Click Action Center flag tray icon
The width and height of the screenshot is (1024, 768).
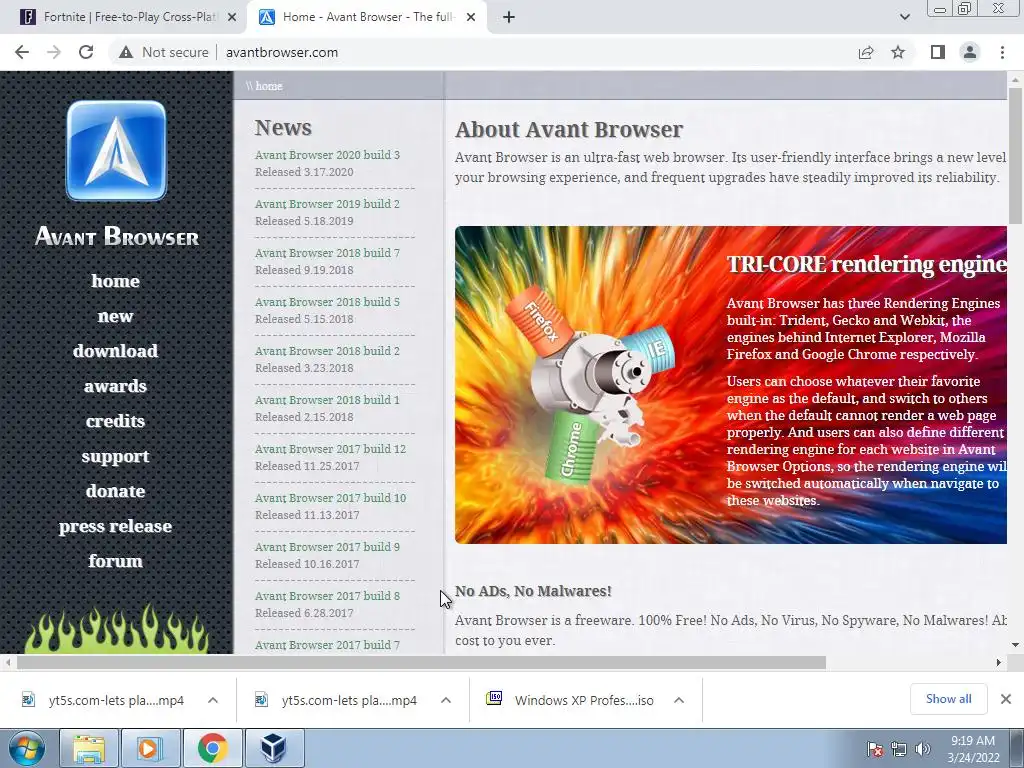tap(874, 749)
